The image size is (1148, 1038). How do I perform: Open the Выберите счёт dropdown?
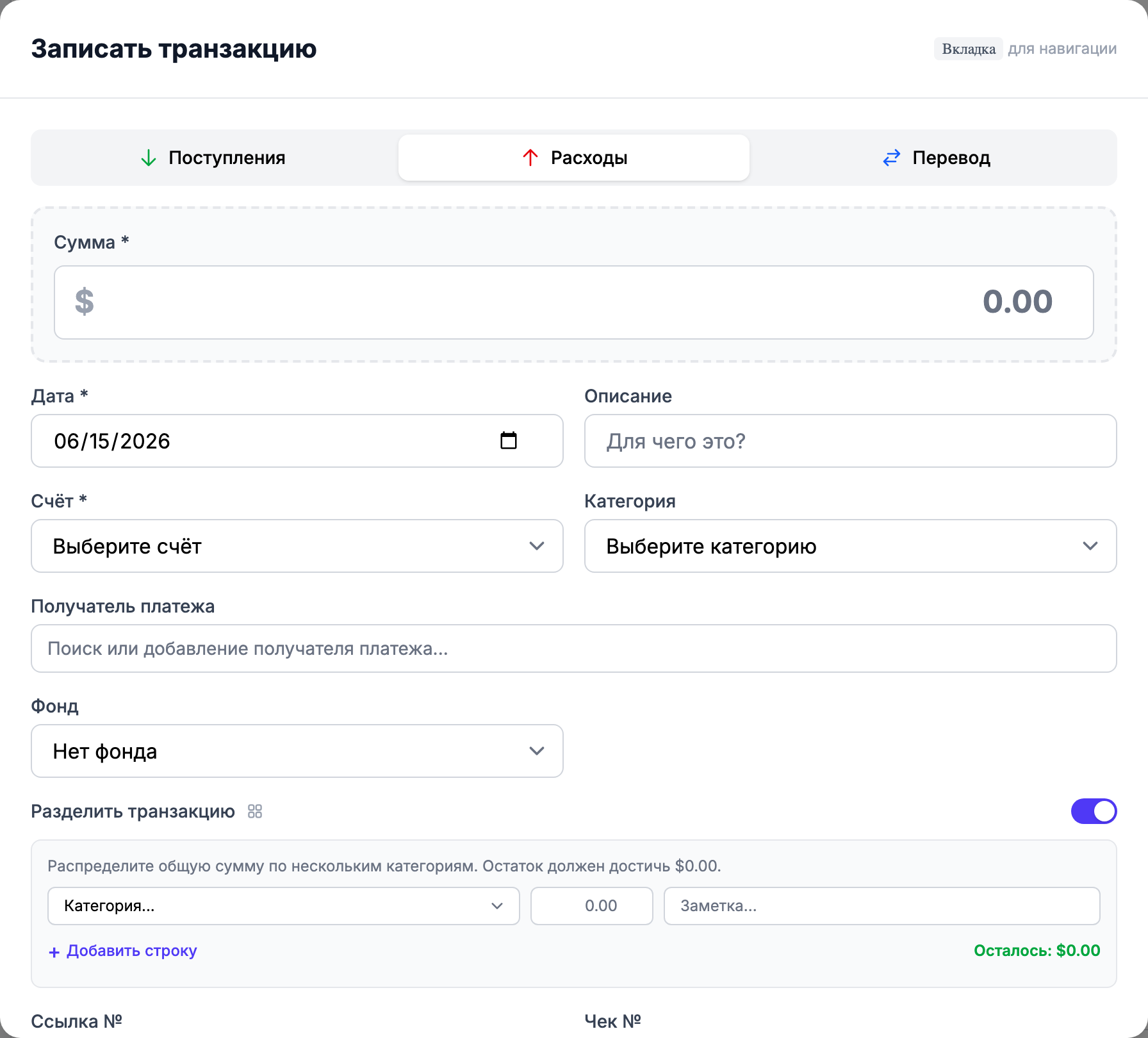pos(297,546)
